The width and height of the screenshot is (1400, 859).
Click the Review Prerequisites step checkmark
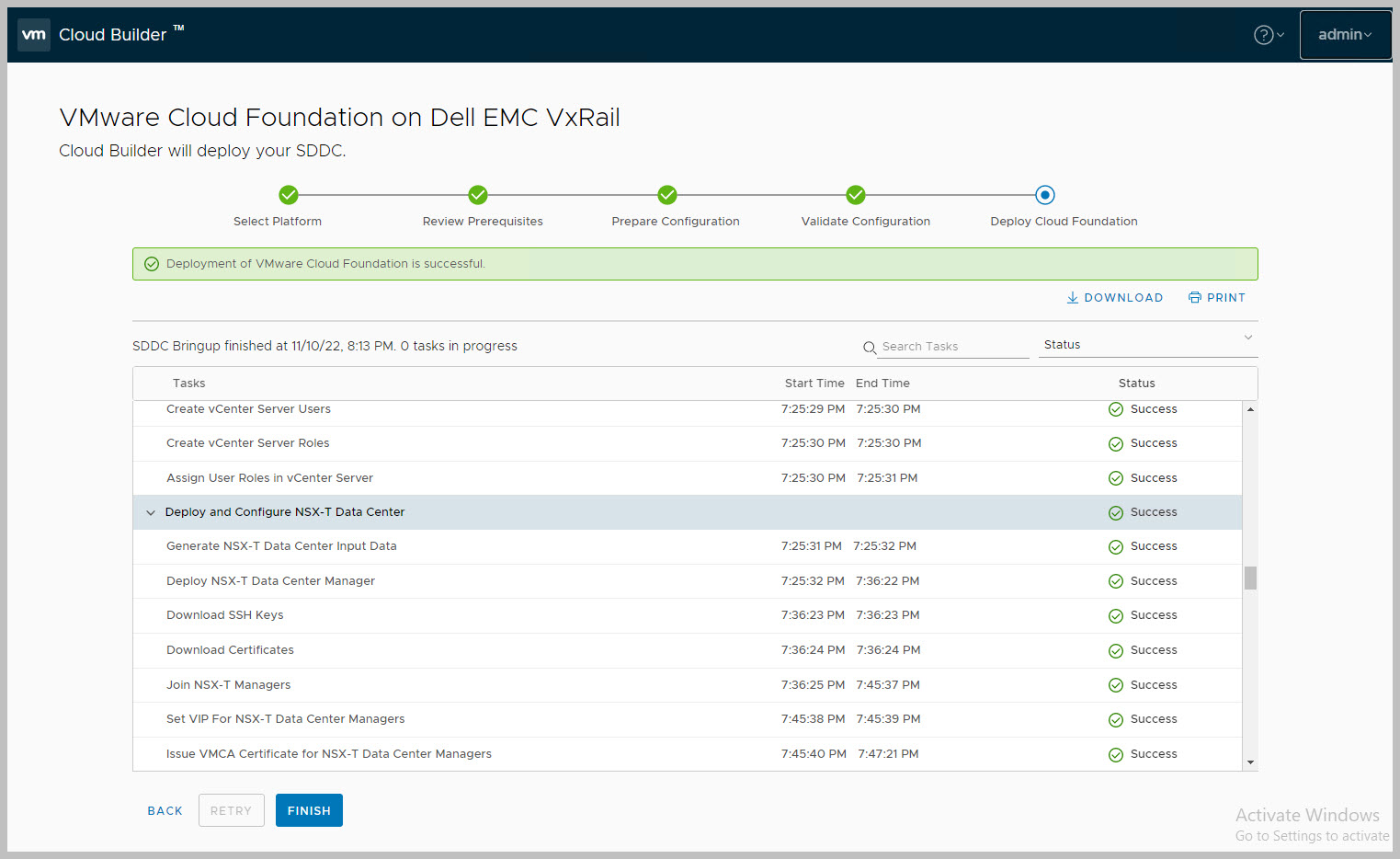pos(478,195)
